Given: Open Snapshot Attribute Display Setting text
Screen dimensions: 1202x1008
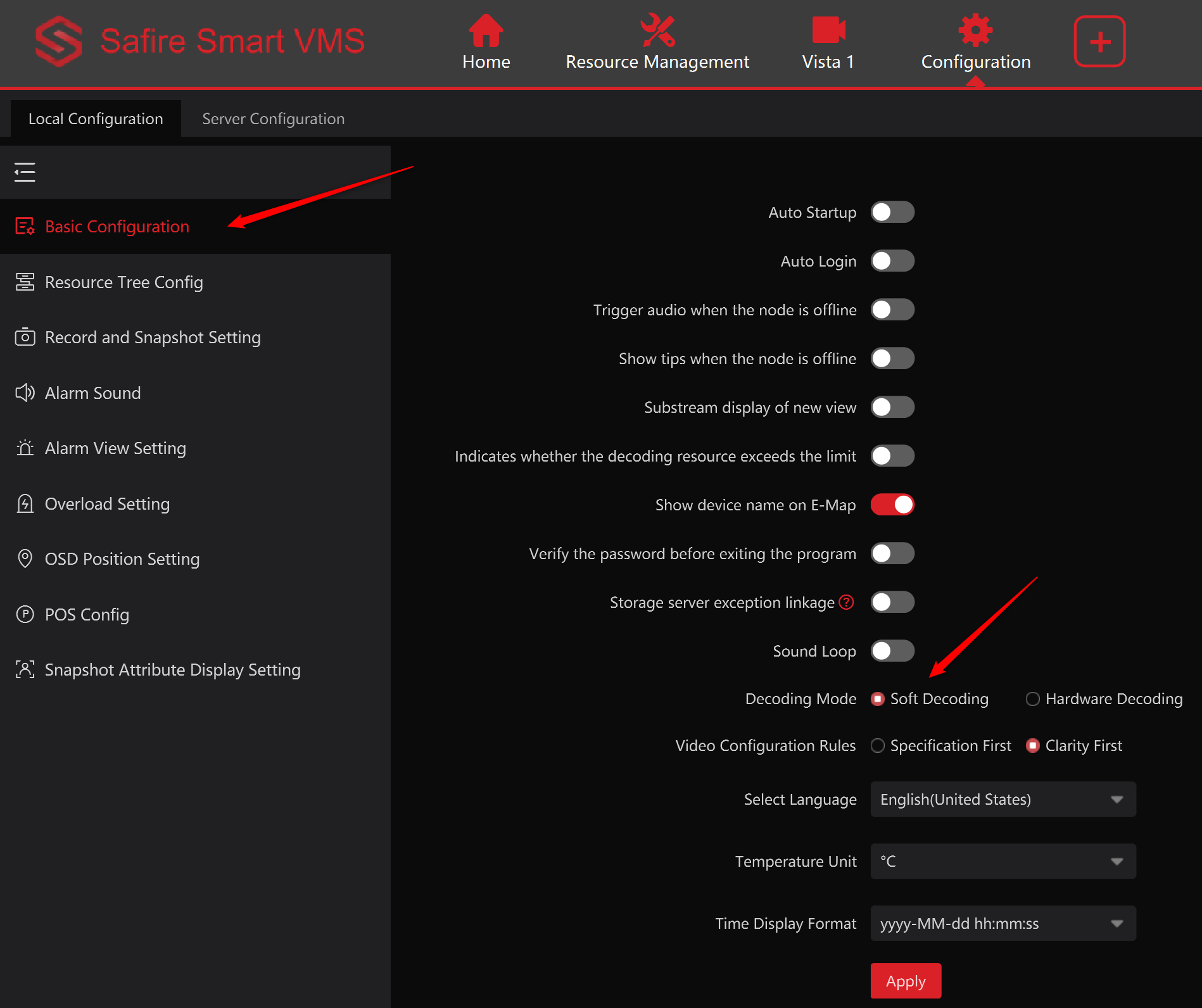Looking at the screenshot, I should pos(173,670).
